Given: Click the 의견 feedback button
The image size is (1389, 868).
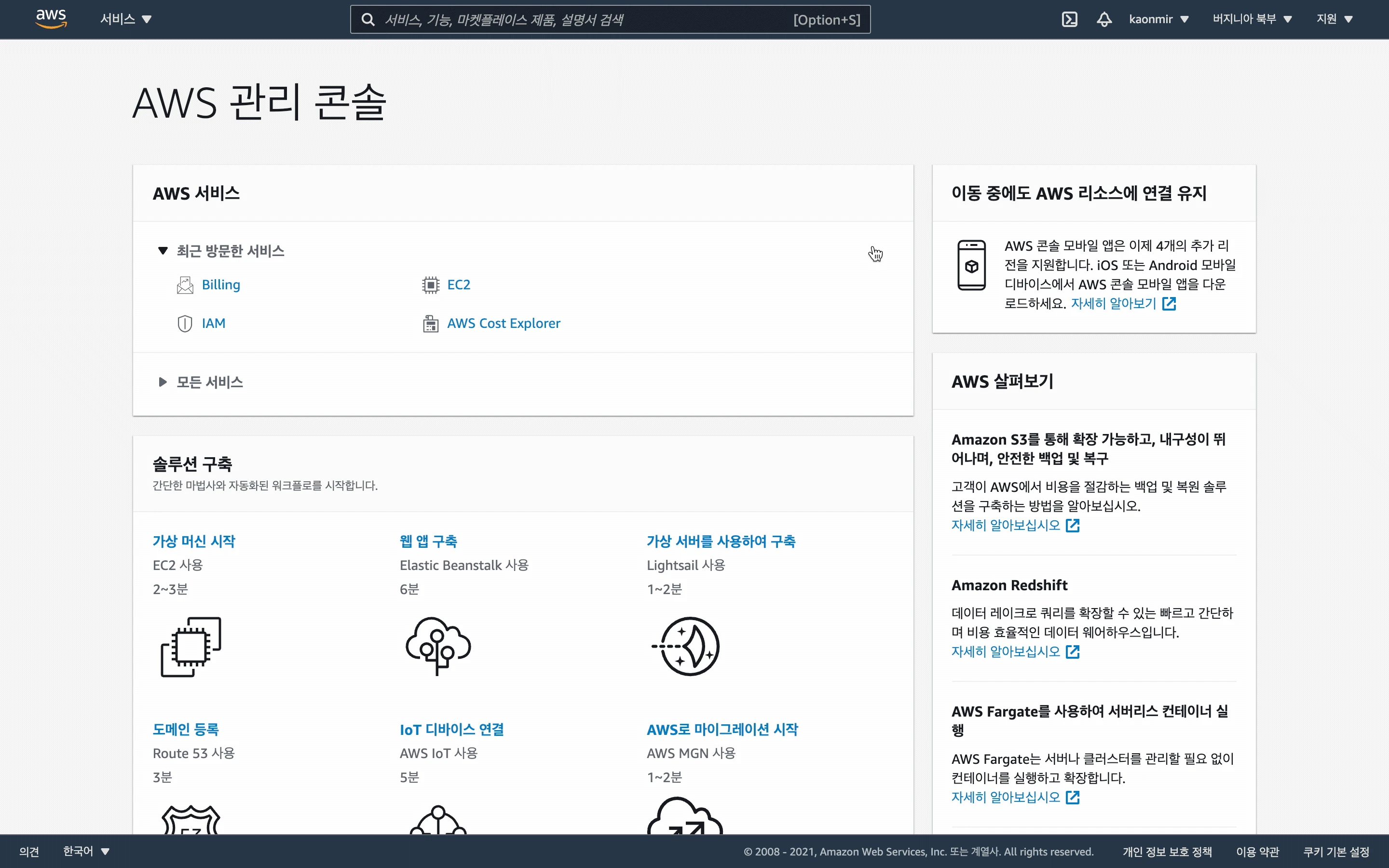Looking at the screenshot, I should click(29, 851).
